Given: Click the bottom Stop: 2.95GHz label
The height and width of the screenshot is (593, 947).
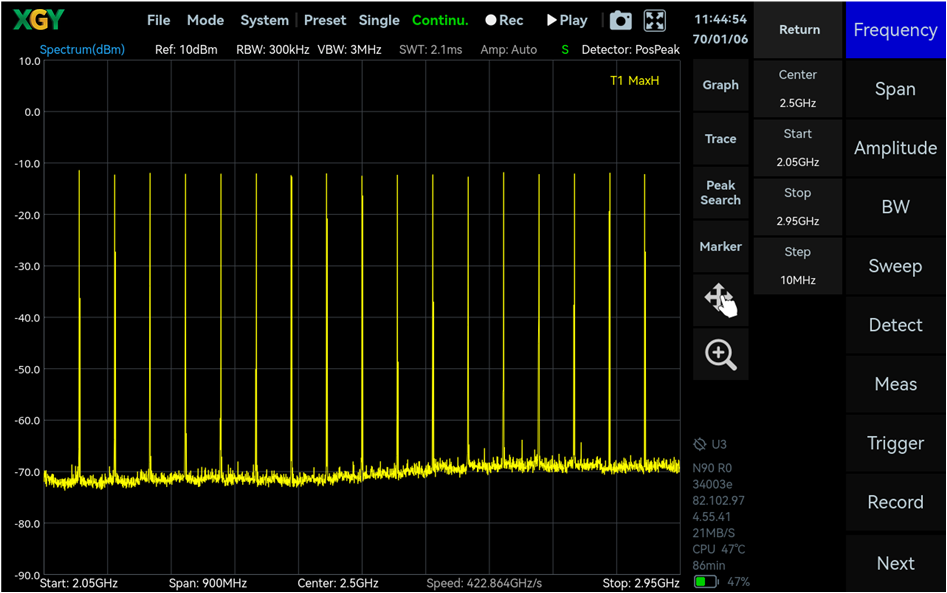Looking at the screenshot, I should (x=641, y=583).
